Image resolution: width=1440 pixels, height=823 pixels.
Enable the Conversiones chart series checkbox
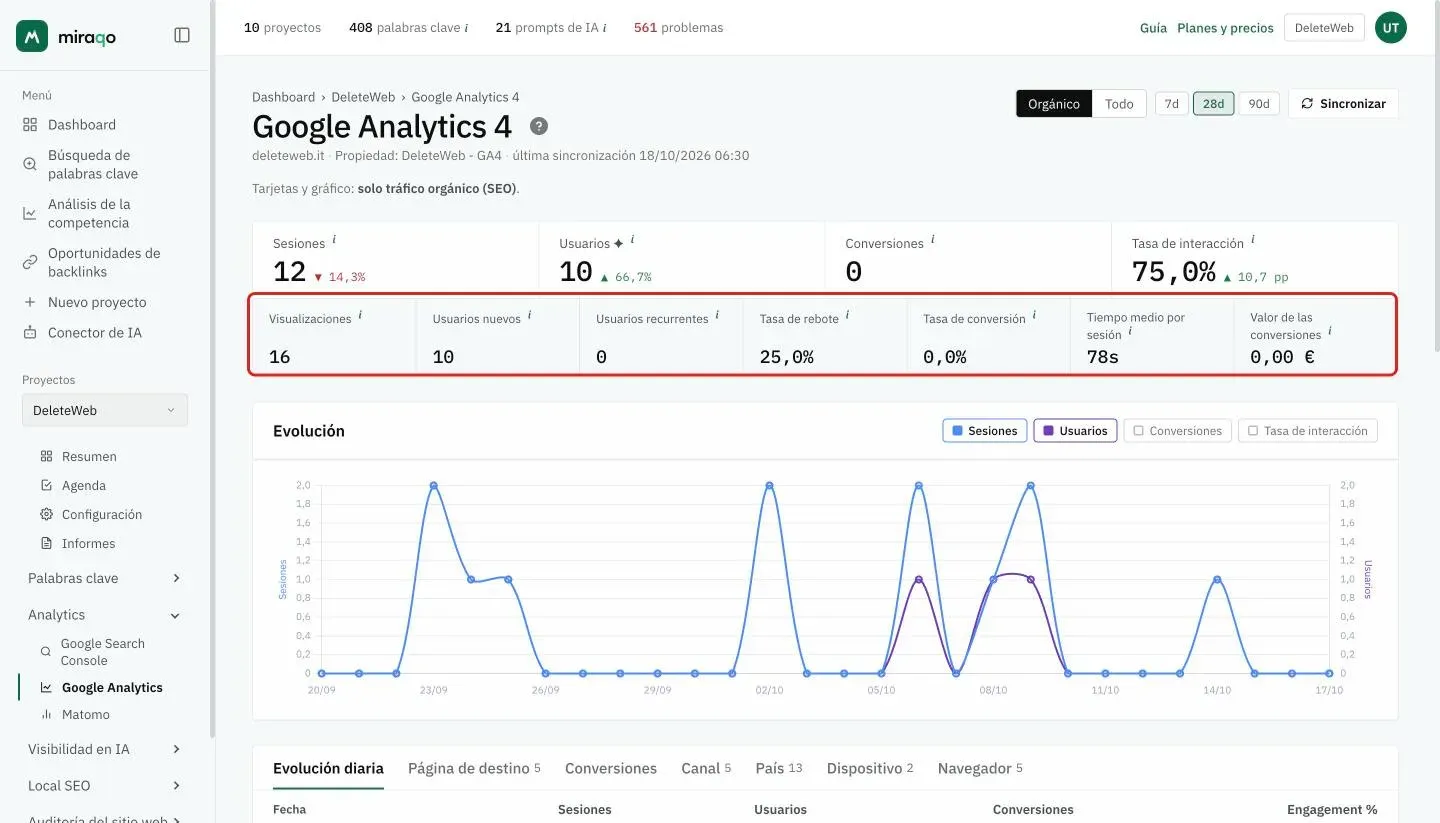[x=1139, y=431]
